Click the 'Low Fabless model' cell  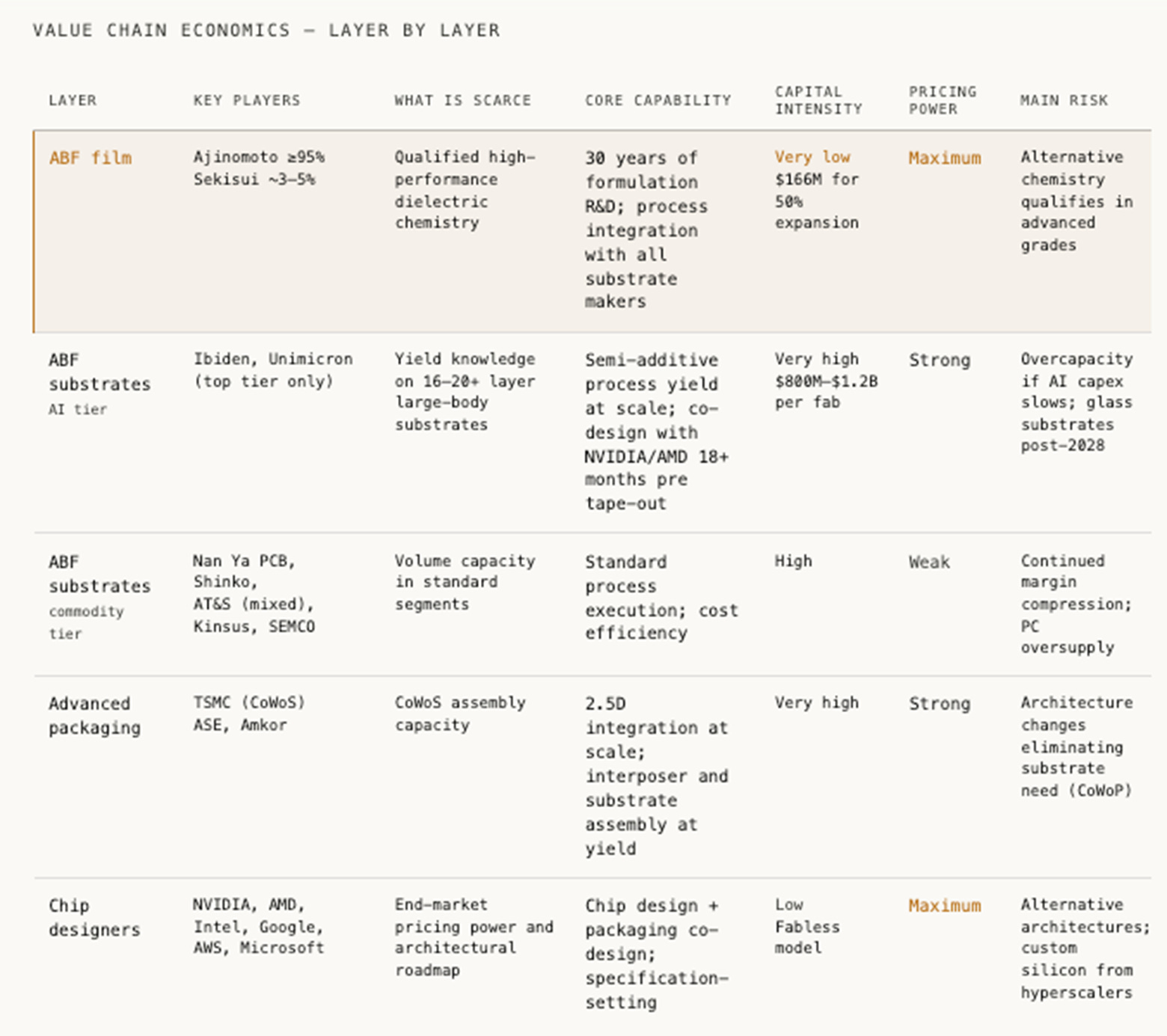pyautogui.click(x=807, y=926)
